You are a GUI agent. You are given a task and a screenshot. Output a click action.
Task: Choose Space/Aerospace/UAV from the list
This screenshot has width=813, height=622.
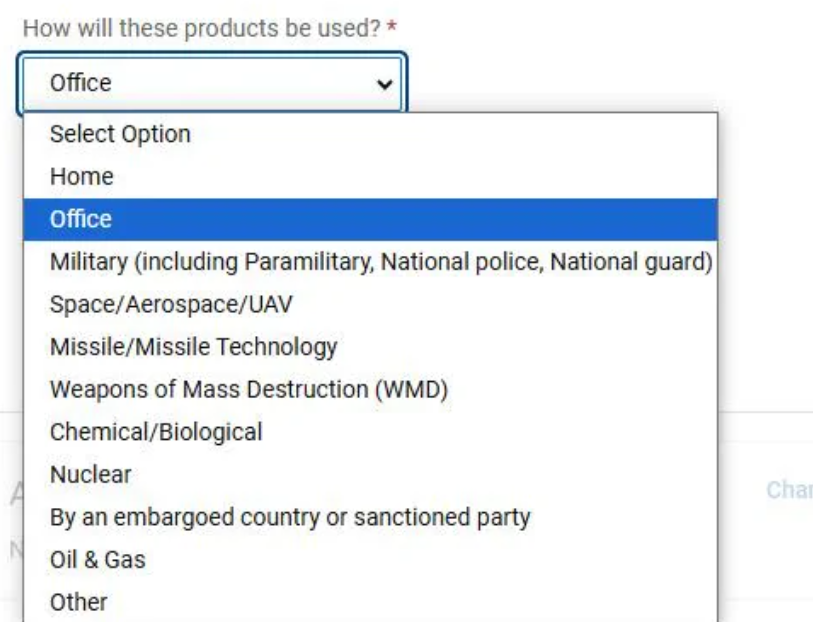(x=170, y=305)
